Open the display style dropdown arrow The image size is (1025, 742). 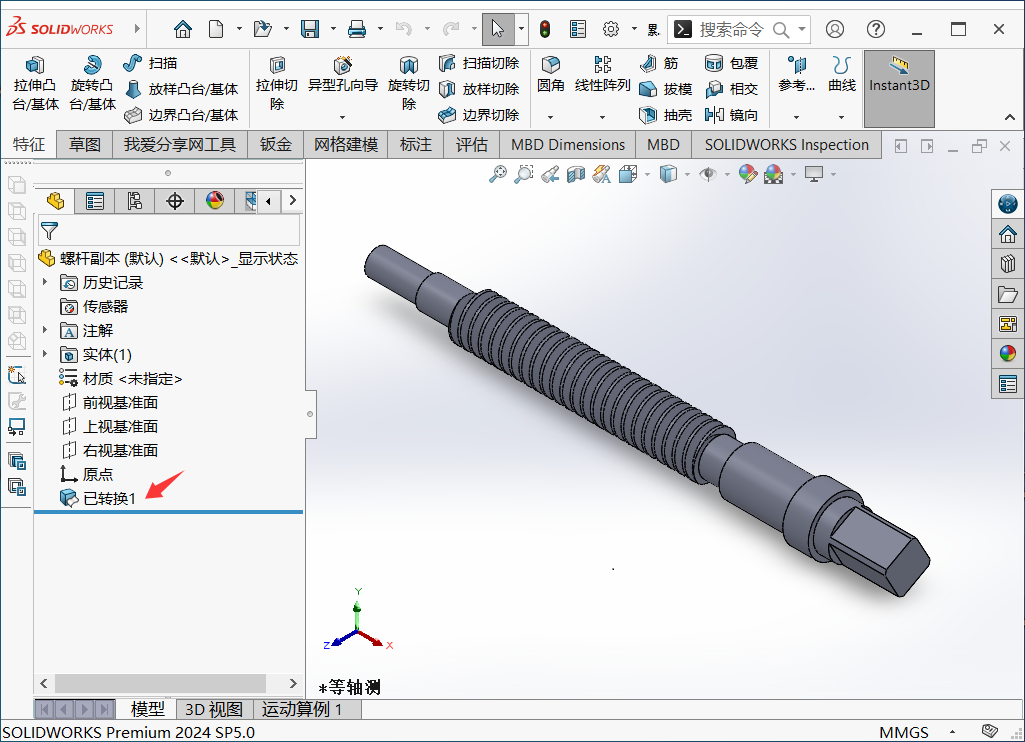(688, 173)
